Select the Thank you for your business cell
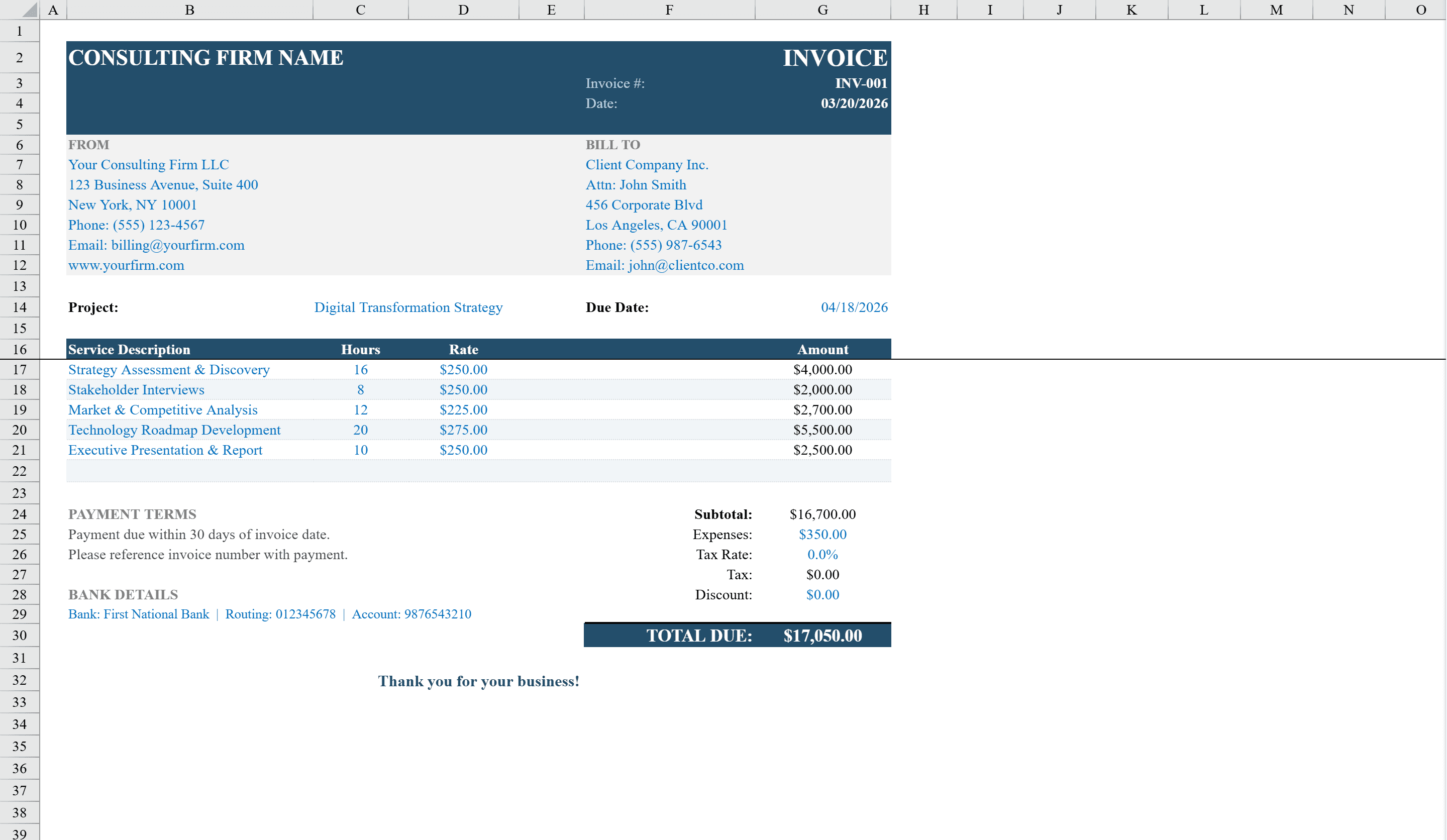This screenshot has height=840, width=1447. click(479, 681)
